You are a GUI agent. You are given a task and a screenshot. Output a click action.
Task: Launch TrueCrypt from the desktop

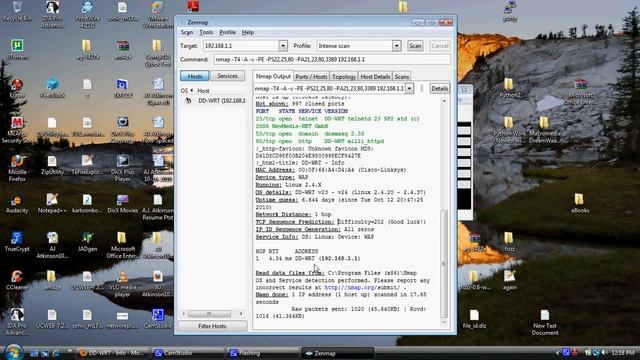click(x=17, y=242)
